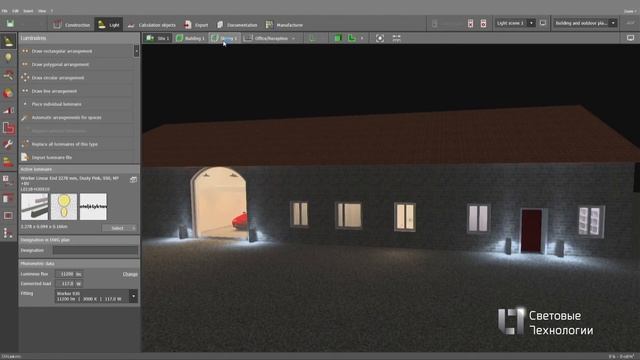
Task: Click the Change link in Photometric data
Action: 130,274
